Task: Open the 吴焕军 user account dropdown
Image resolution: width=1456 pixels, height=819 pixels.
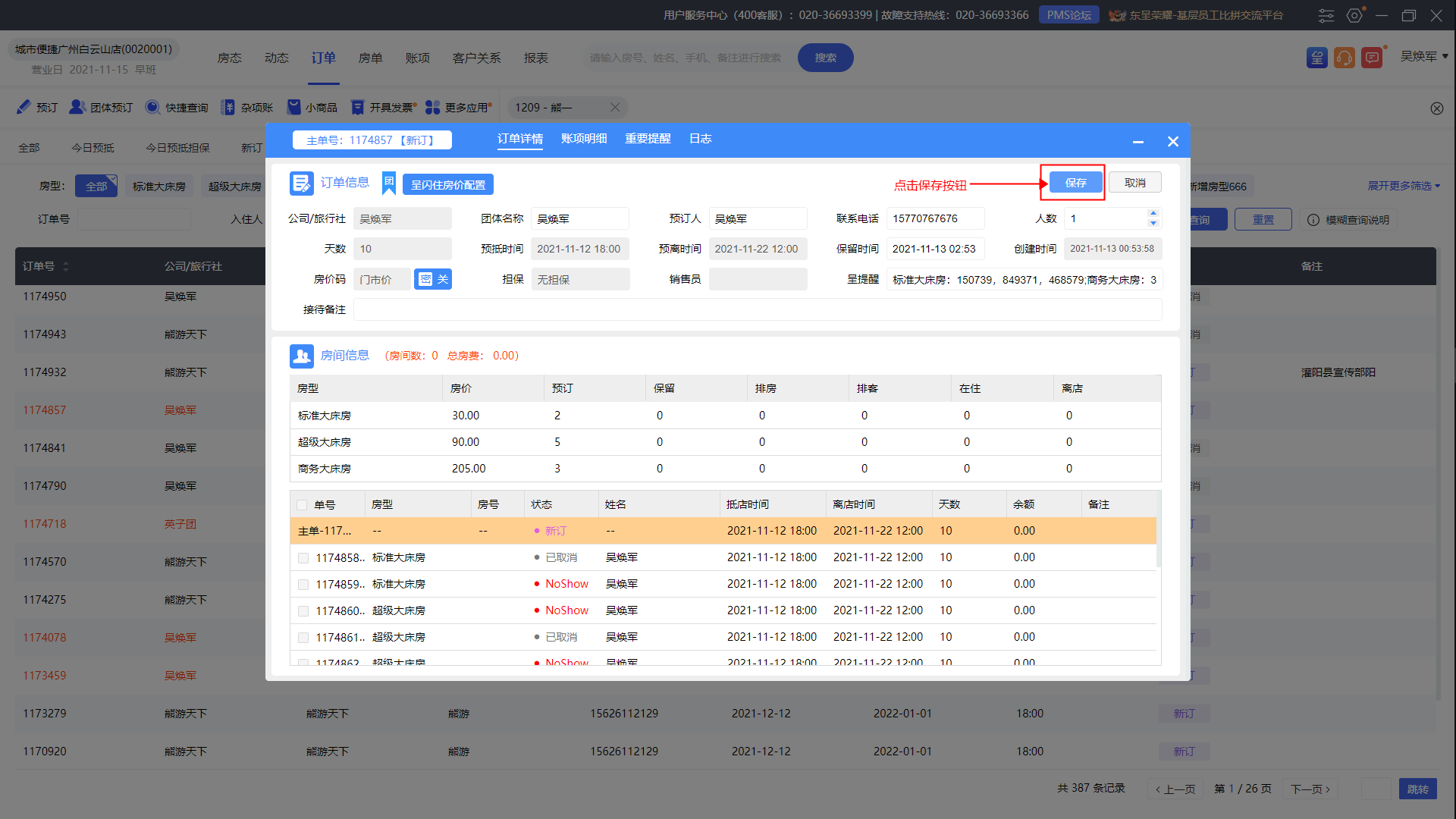Action: click(x=1423, y=57)
